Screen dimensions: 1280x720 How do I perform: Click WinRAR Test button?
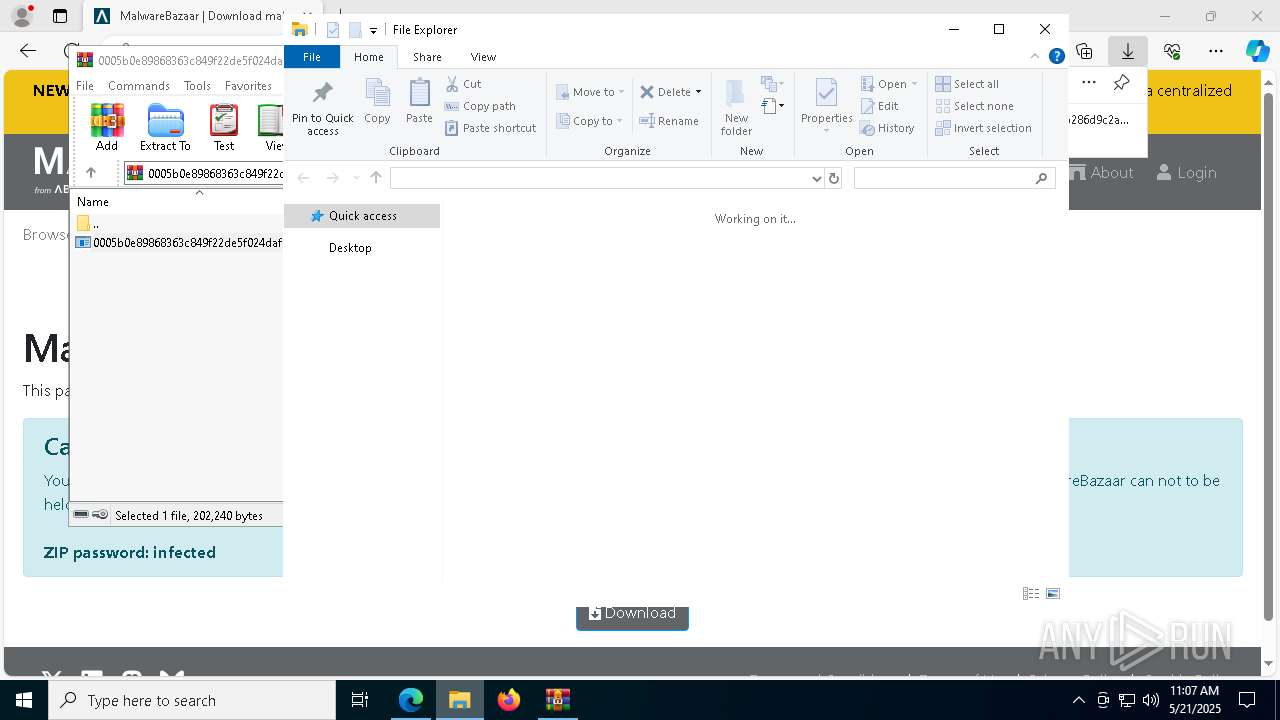pyautogui.click(x=224, y=127)
